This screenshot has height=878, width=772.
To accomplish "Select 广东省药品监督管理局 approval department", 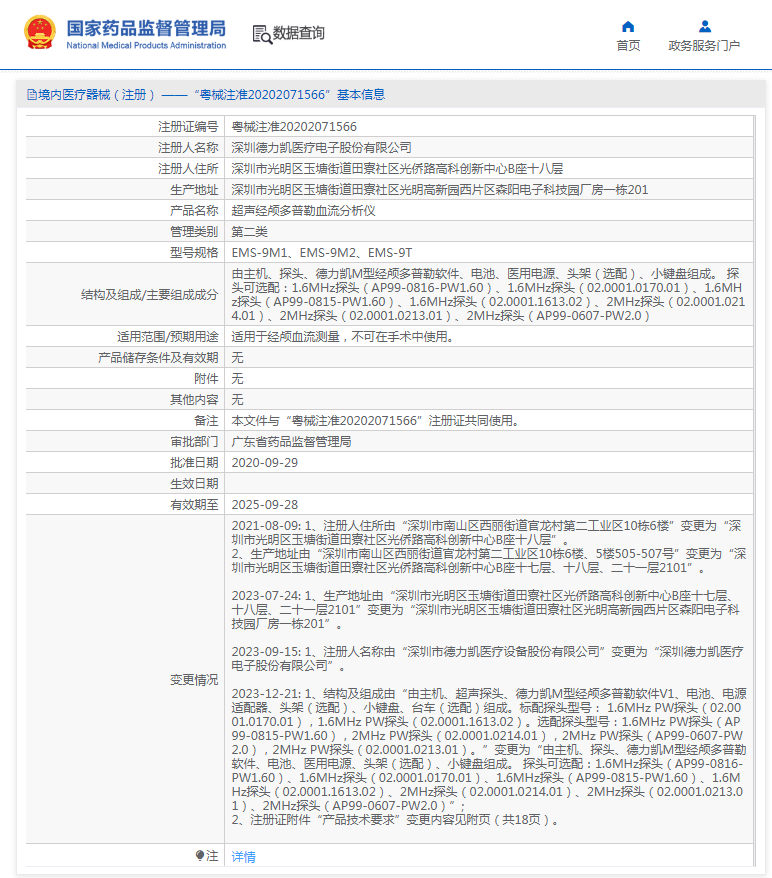I will (291, 442).
